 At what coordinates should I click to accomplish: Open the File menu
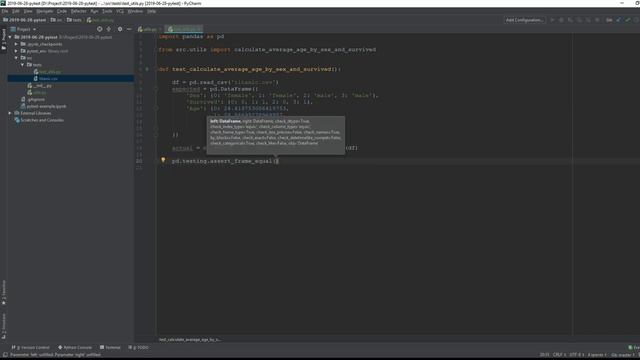[x=5, y=11]
